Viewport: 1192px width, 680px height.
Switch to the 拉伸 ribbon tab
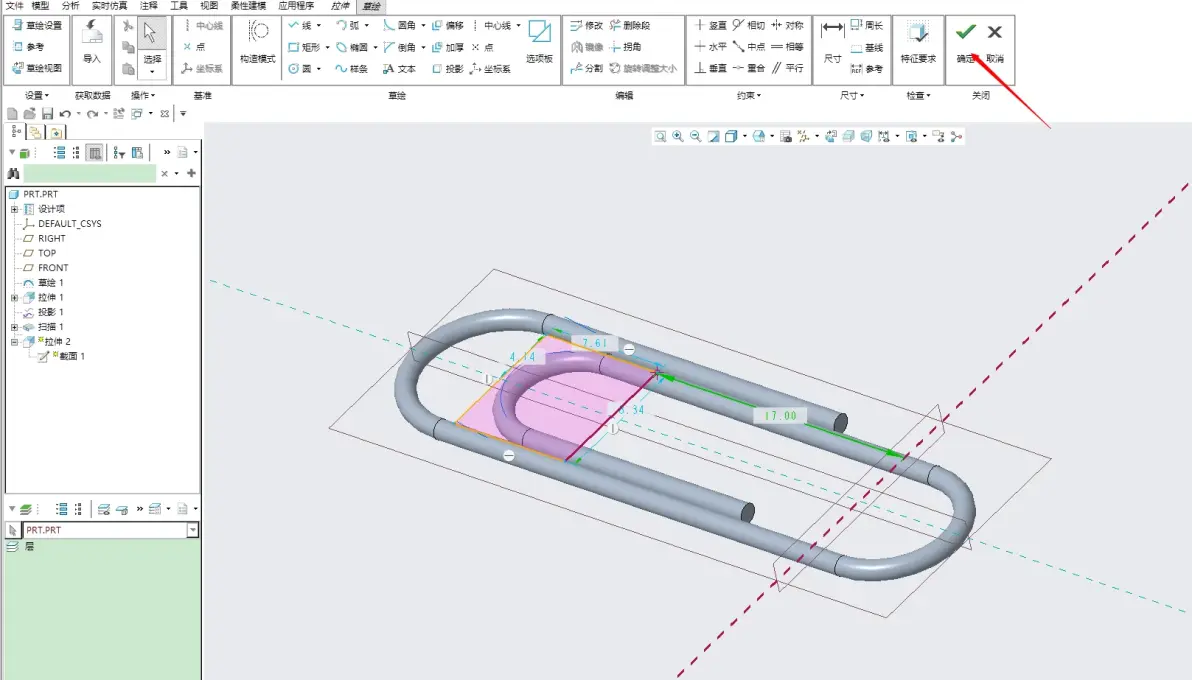(x=340, y=5)
